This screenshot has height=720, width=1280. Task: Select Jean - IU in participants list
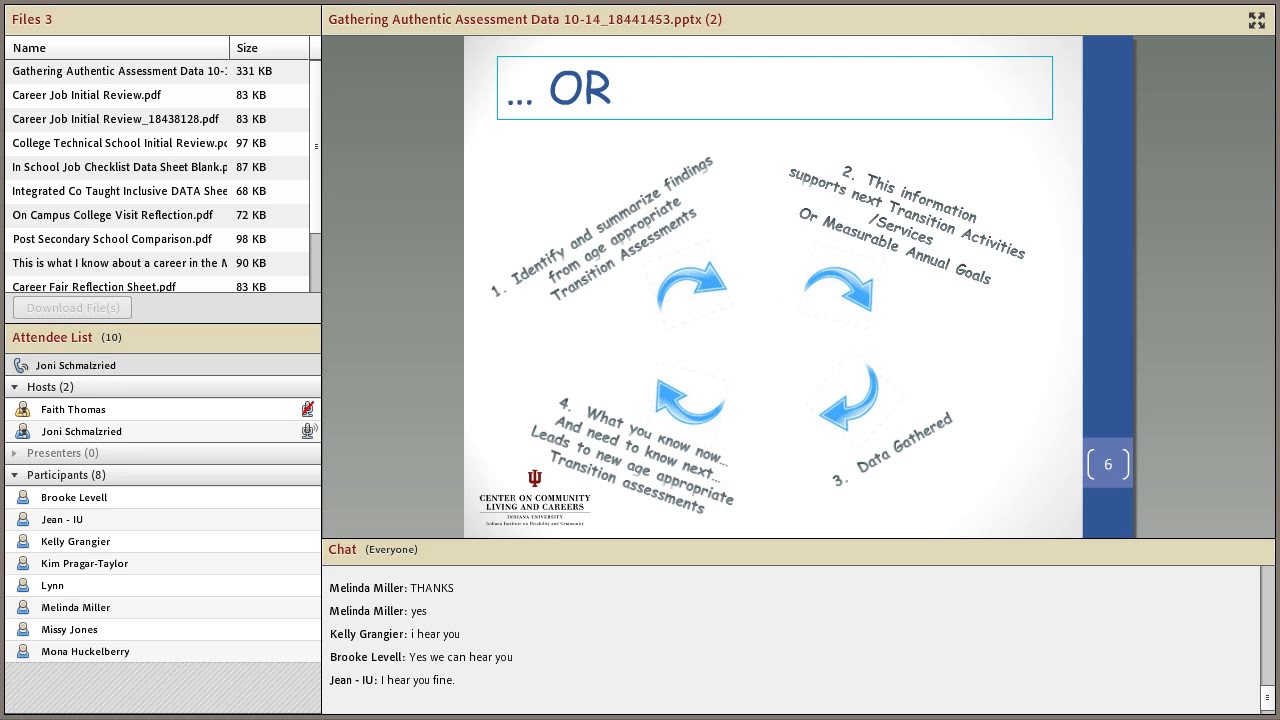point(162,519)
